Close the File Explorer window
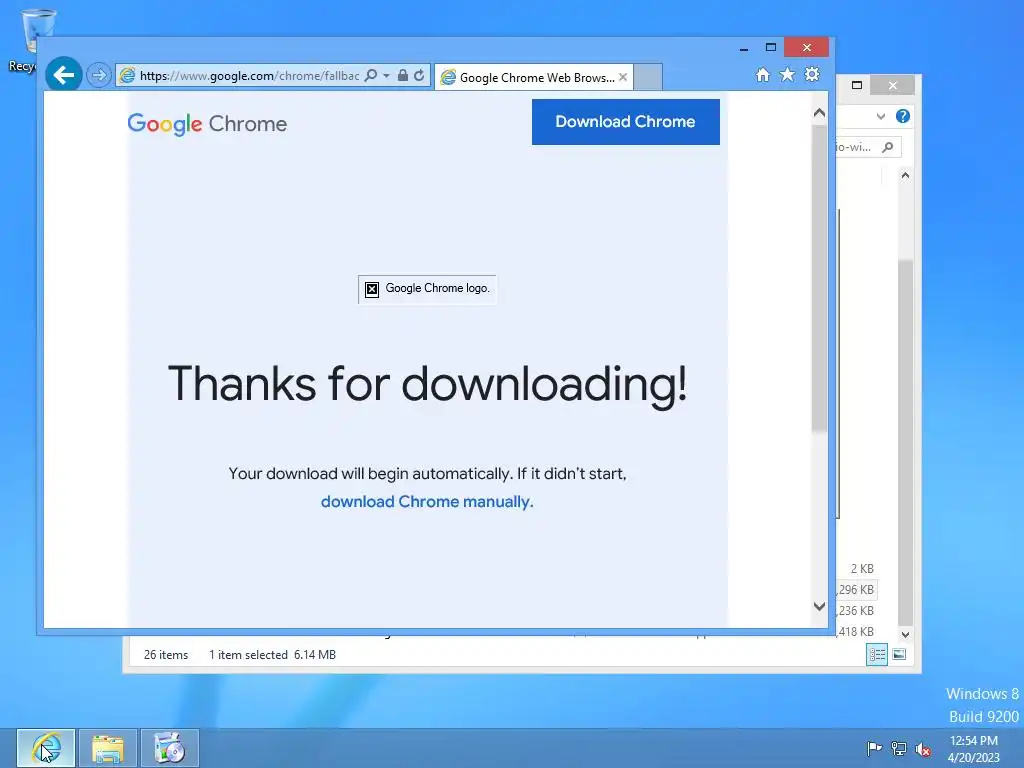Screen dimensions: 1024x768 [x=893, y=85]
